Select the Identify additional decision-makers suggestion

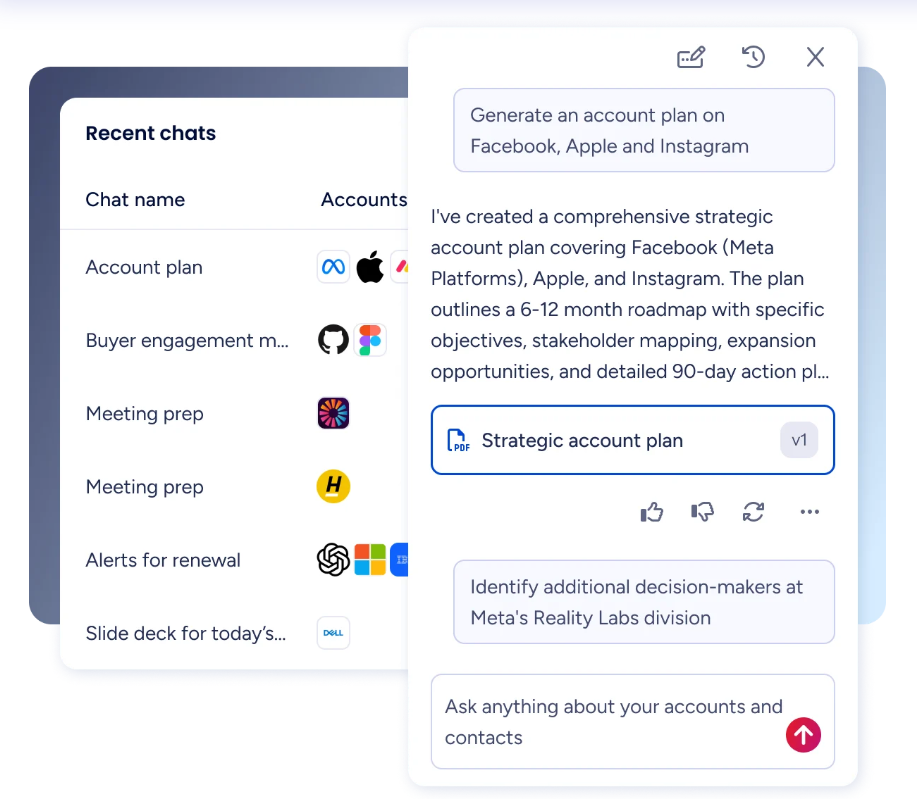pos(644,602)
